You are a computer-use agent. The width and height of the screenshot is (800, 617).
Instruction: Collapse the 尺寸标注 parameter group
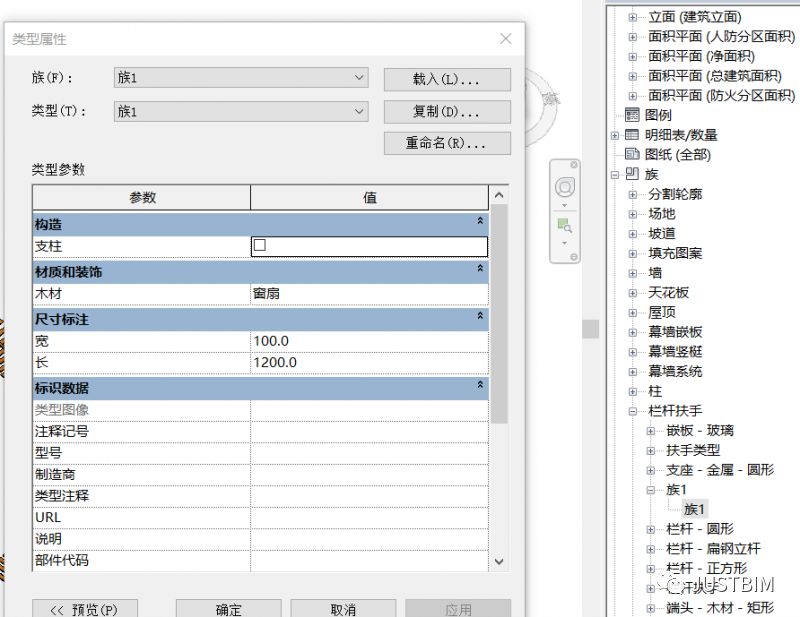point(480,316)
